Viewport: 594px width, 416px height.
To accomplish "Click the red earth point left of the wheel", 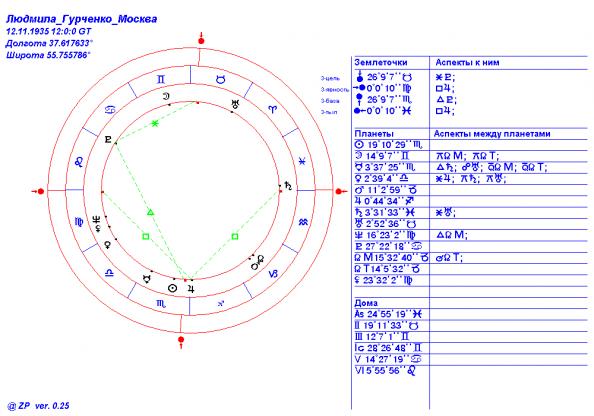I will (39, 192).
